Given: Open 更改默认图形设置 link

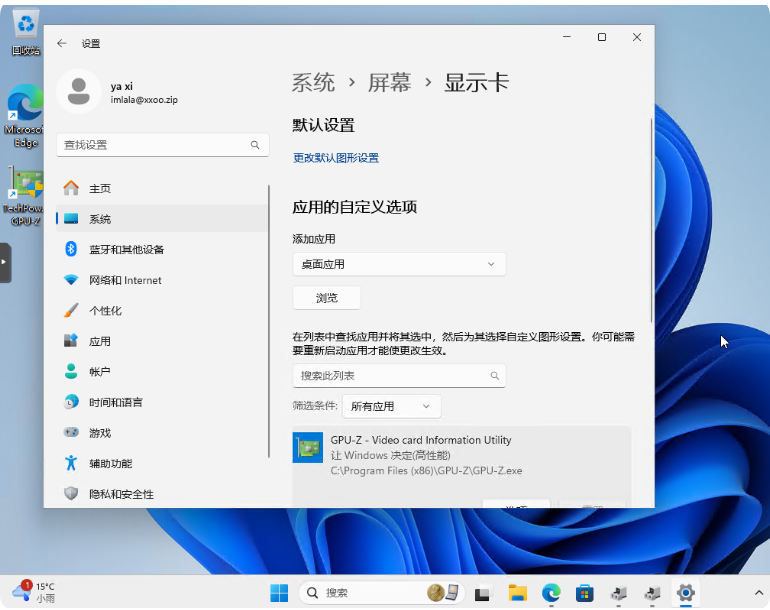Looking at the screenshot, I should 336,158.
